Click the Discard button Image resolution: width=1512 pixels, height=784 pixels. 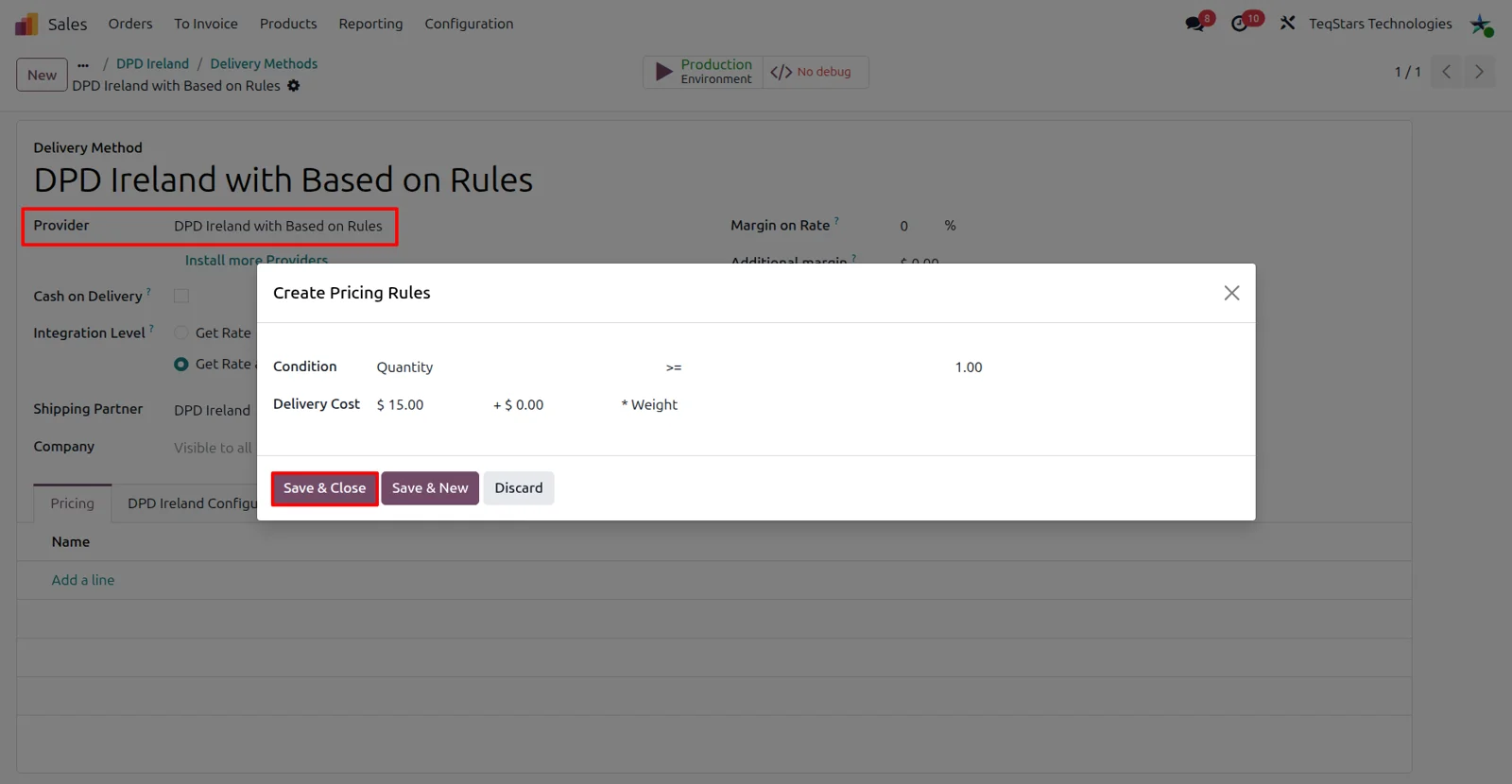coord(519,488)
